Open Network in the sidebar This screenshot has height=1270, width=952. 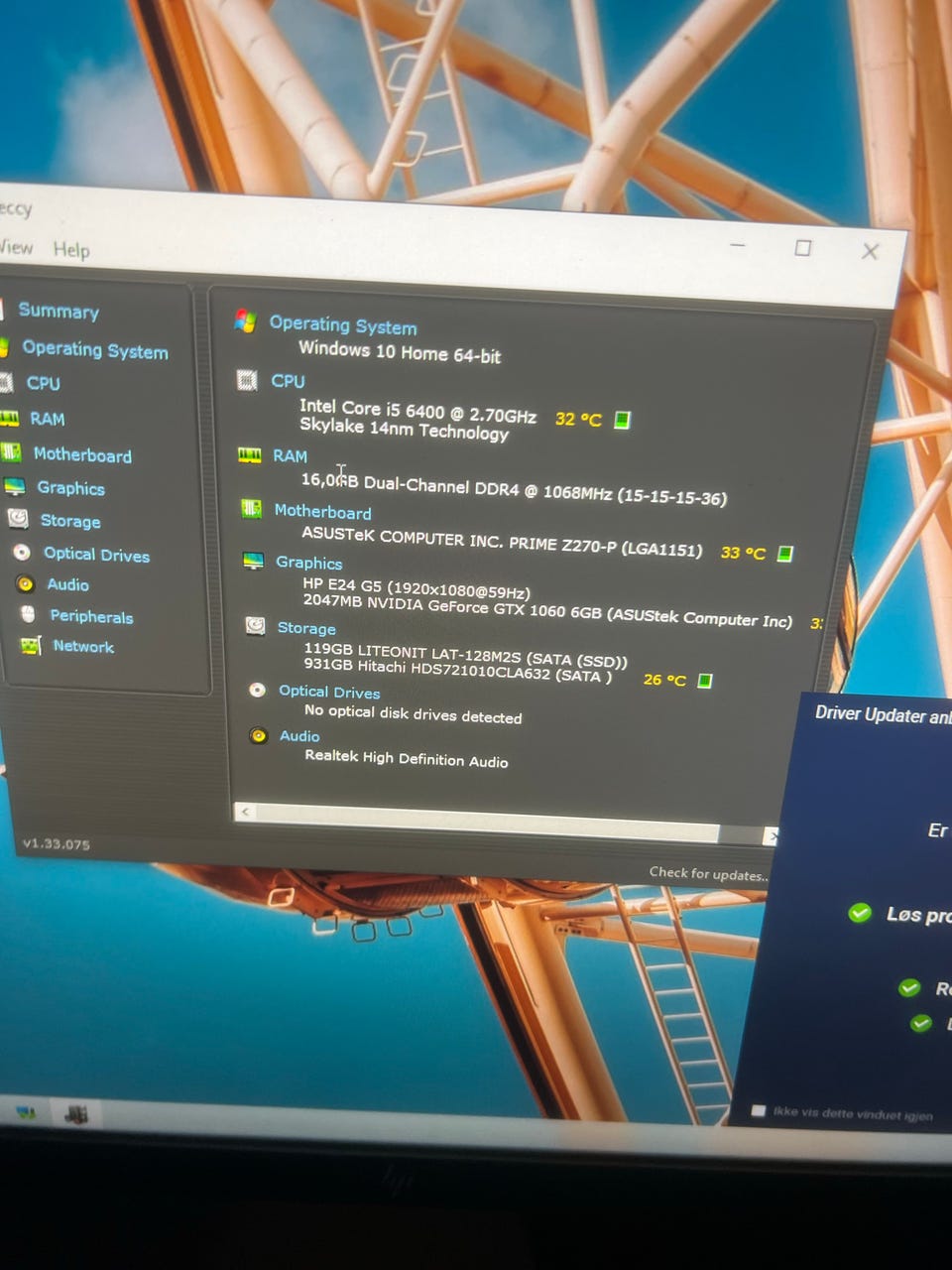(83, 646)
